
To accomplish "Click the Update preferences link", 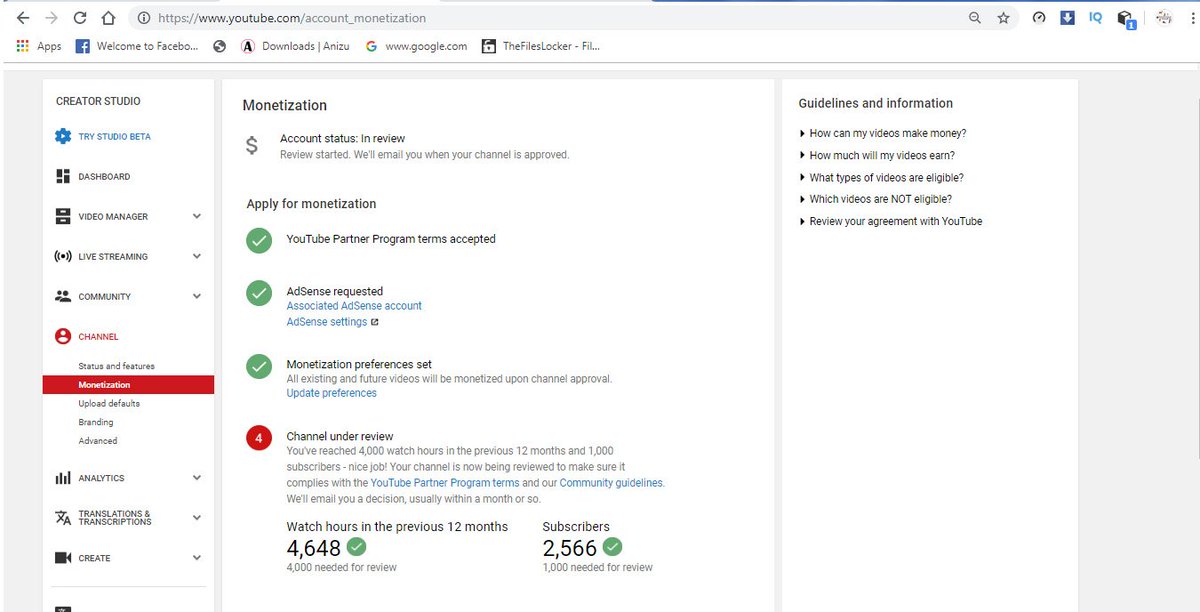I will point(331,393).
